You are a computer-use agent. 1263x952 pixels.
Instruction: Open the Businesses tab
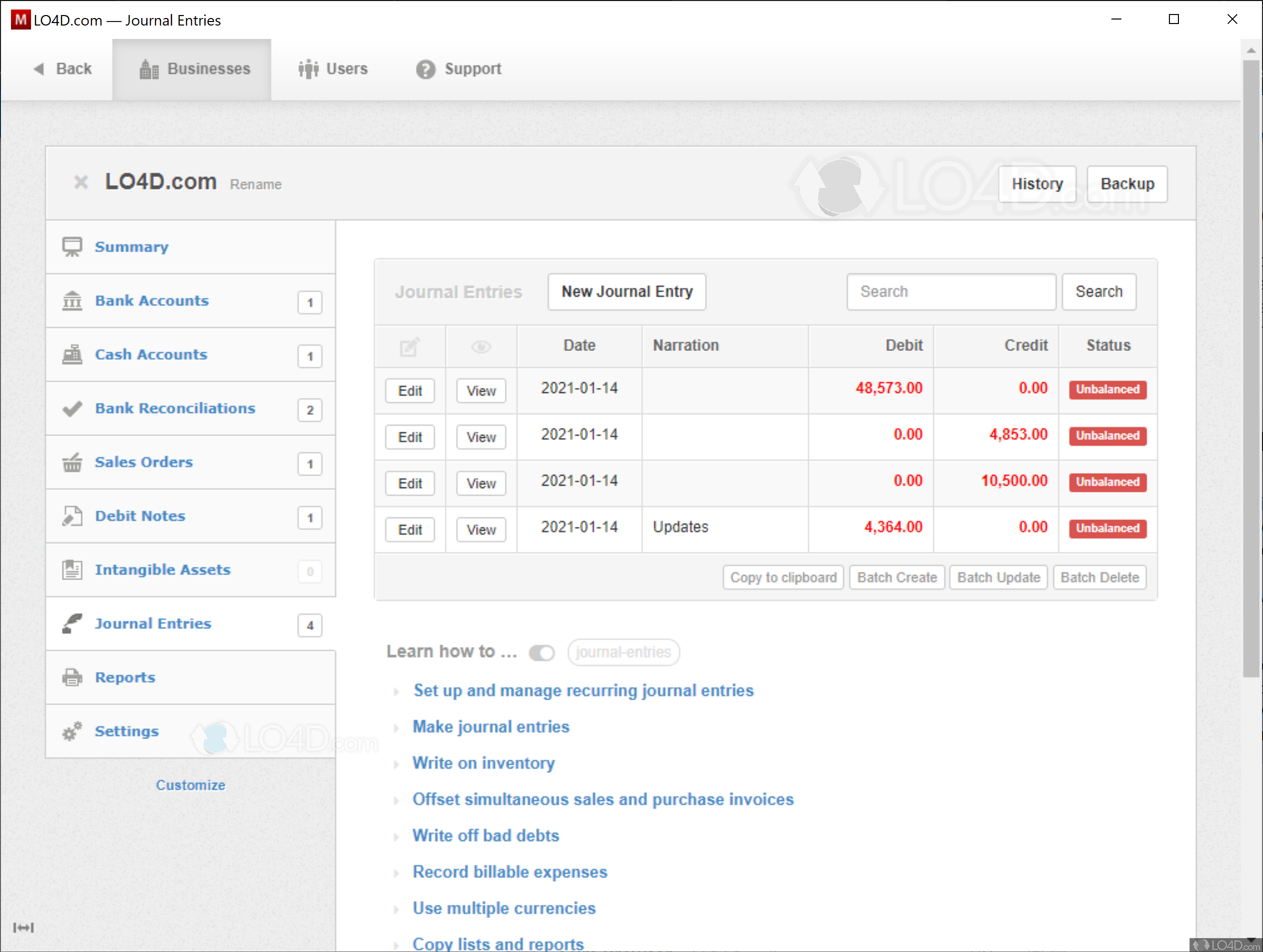[x=192, y=69]
